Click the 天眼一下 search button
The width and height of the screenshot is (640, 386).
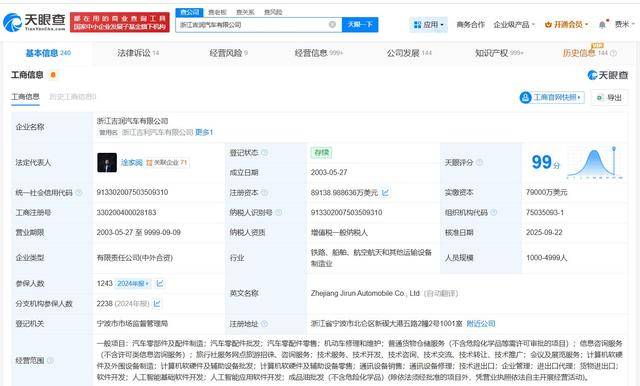click(x=360, y=25)
